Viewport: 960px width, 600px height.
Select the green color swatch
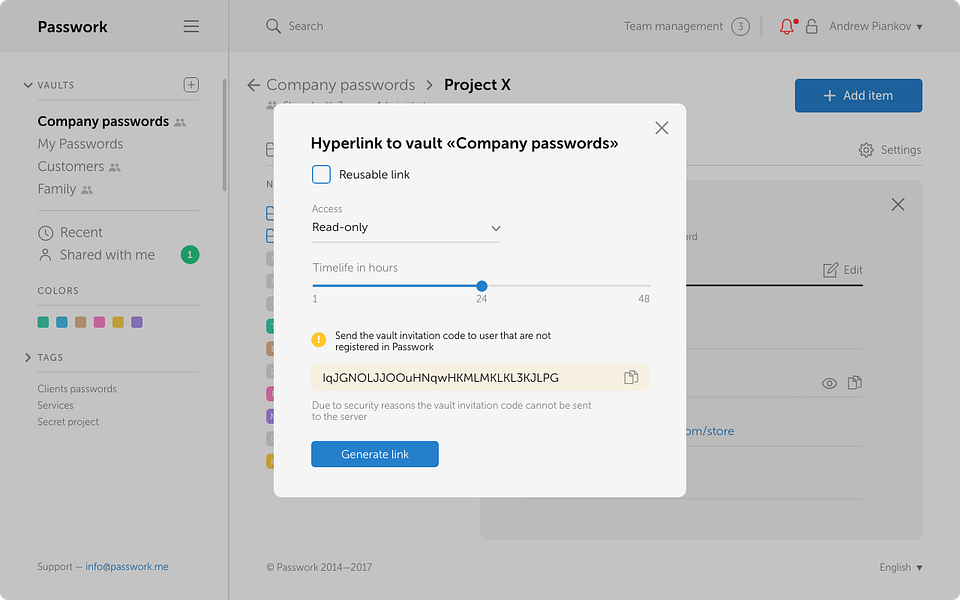pos(43,322)
